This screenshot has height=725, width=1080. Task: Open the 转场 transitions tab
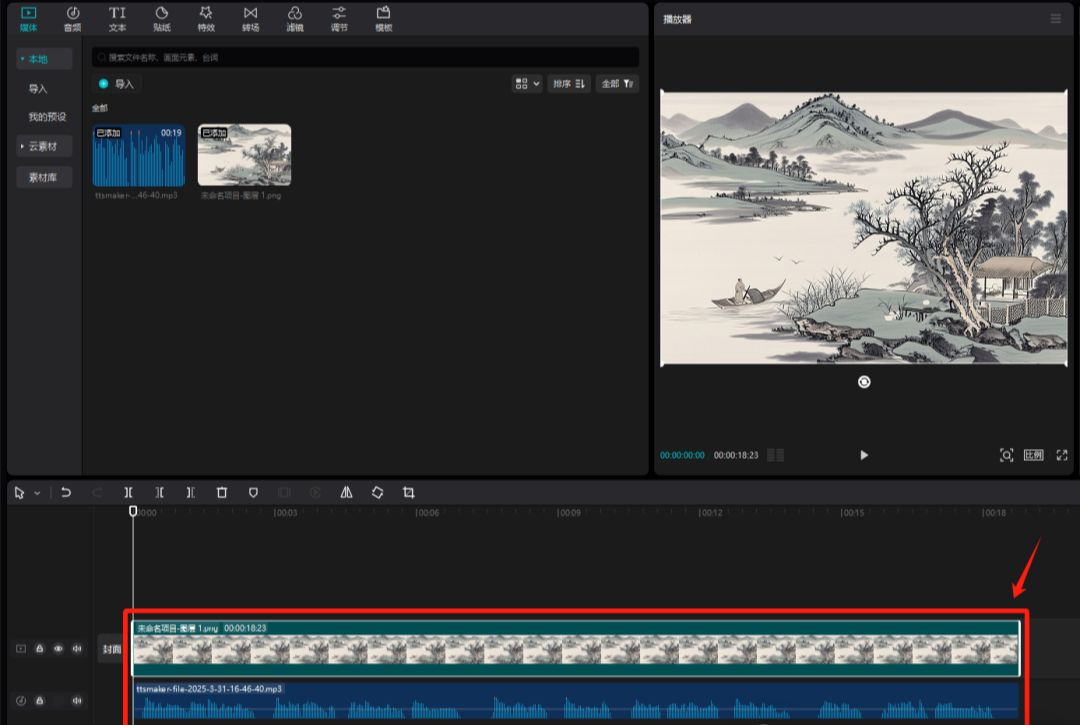(250, 18)
